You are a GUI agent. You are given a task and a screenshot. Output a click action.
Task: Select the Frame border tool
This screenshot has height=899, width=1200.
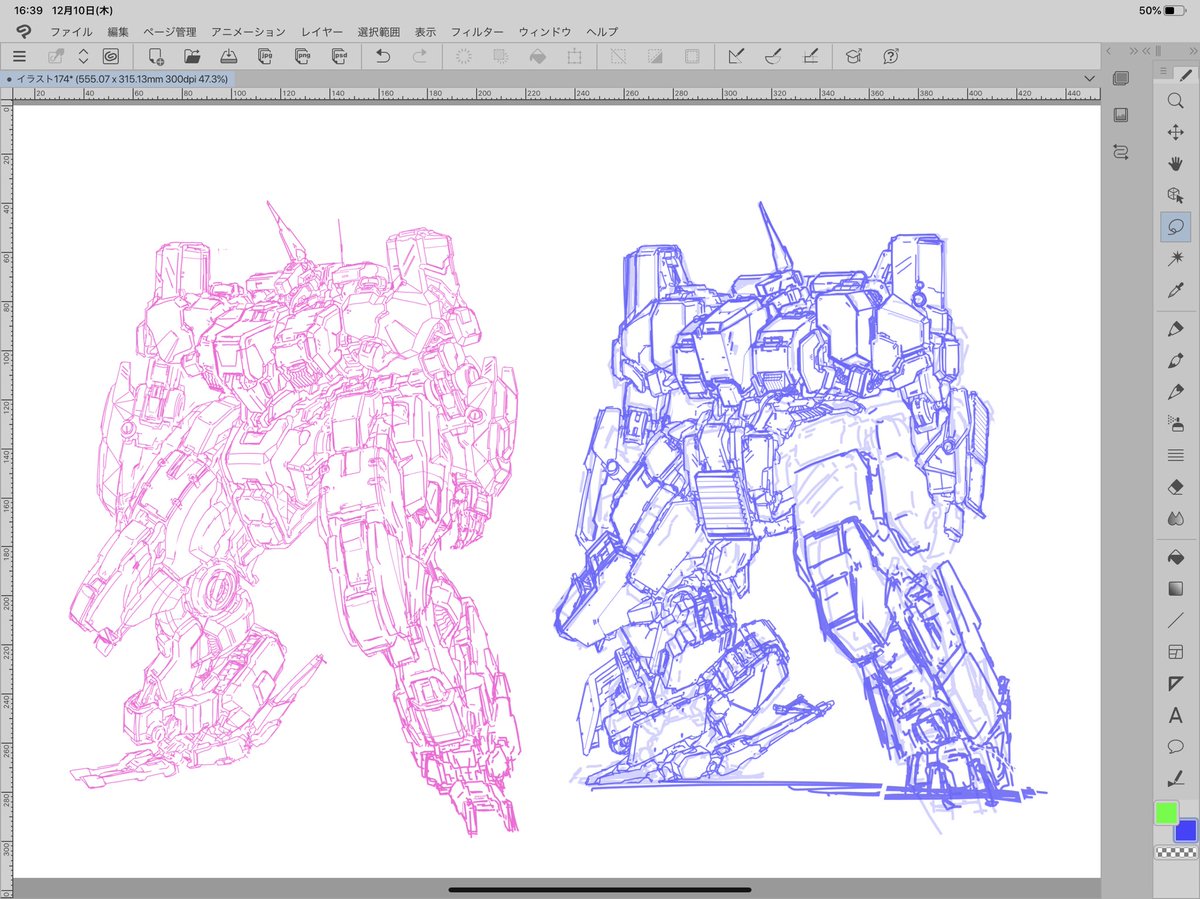coord(1175,652)
